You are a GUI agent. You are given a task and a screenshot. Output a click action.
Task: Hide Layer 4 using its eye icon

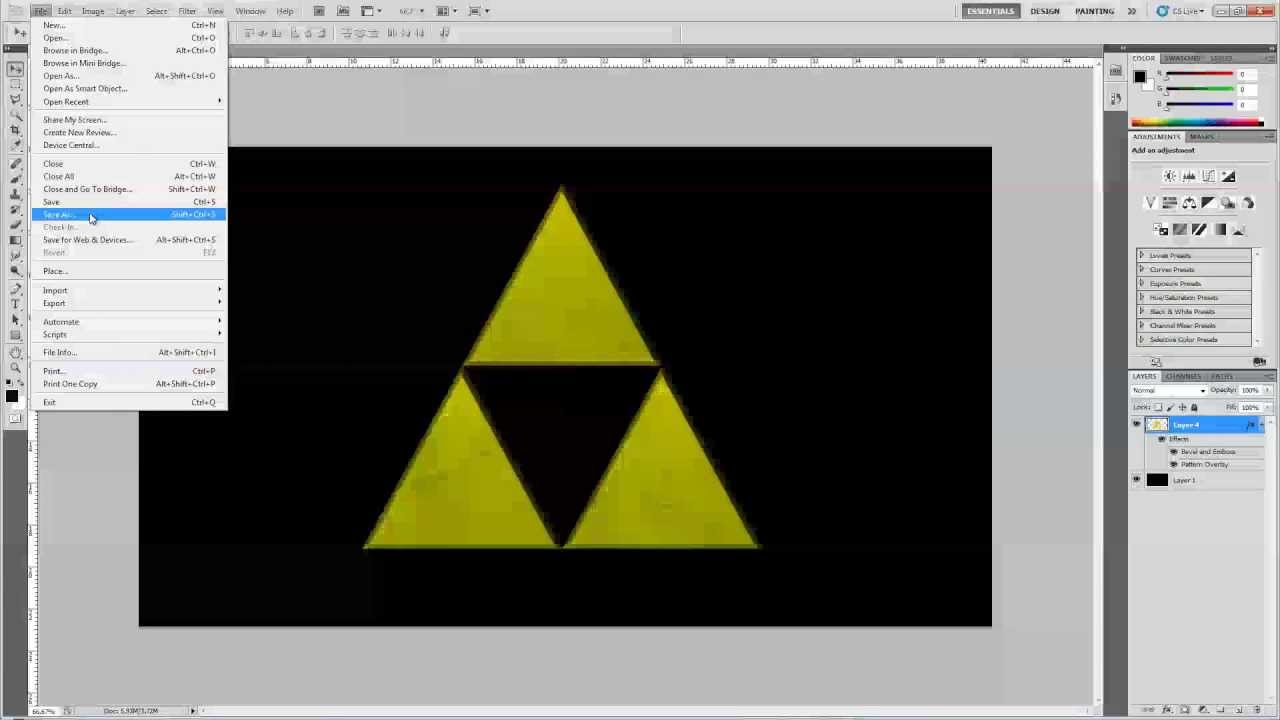[1136, 425]
